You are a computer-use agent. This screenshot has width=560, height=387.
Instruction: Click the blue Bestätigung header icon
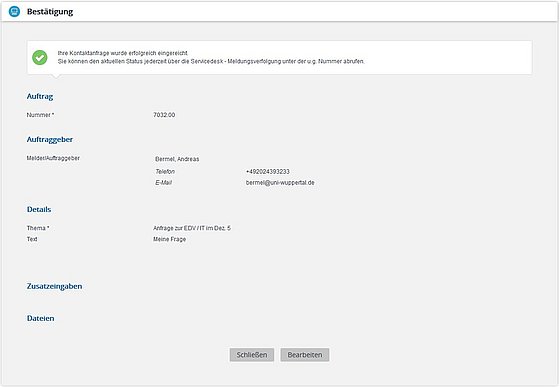[x=14, y=11]
